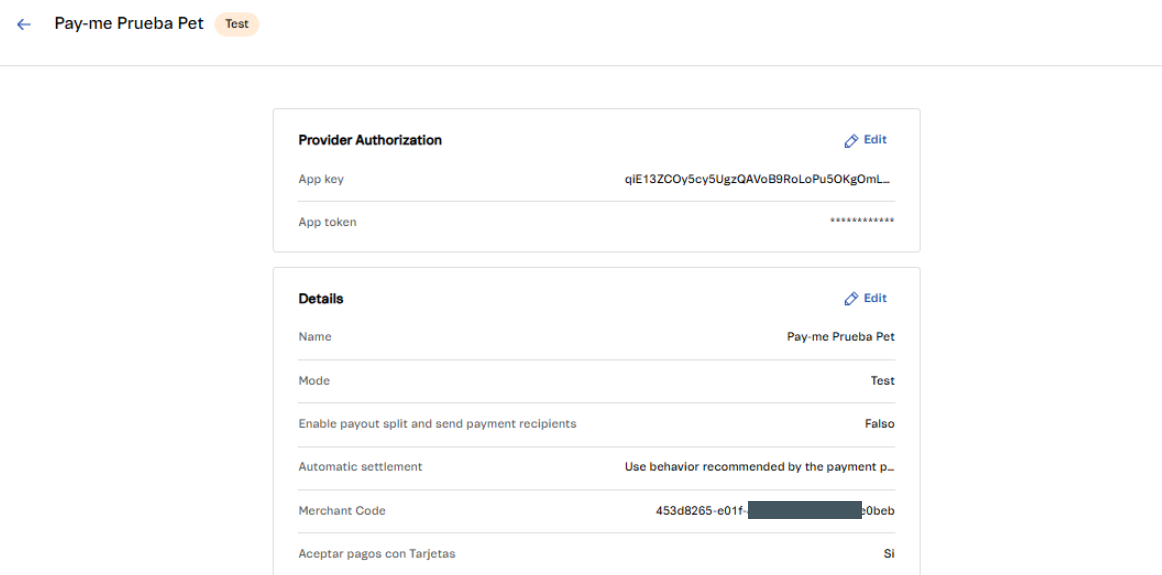Click the Pay-me Prueba Pet page title
1162x575 pixels.
click(x=129, y=24)
